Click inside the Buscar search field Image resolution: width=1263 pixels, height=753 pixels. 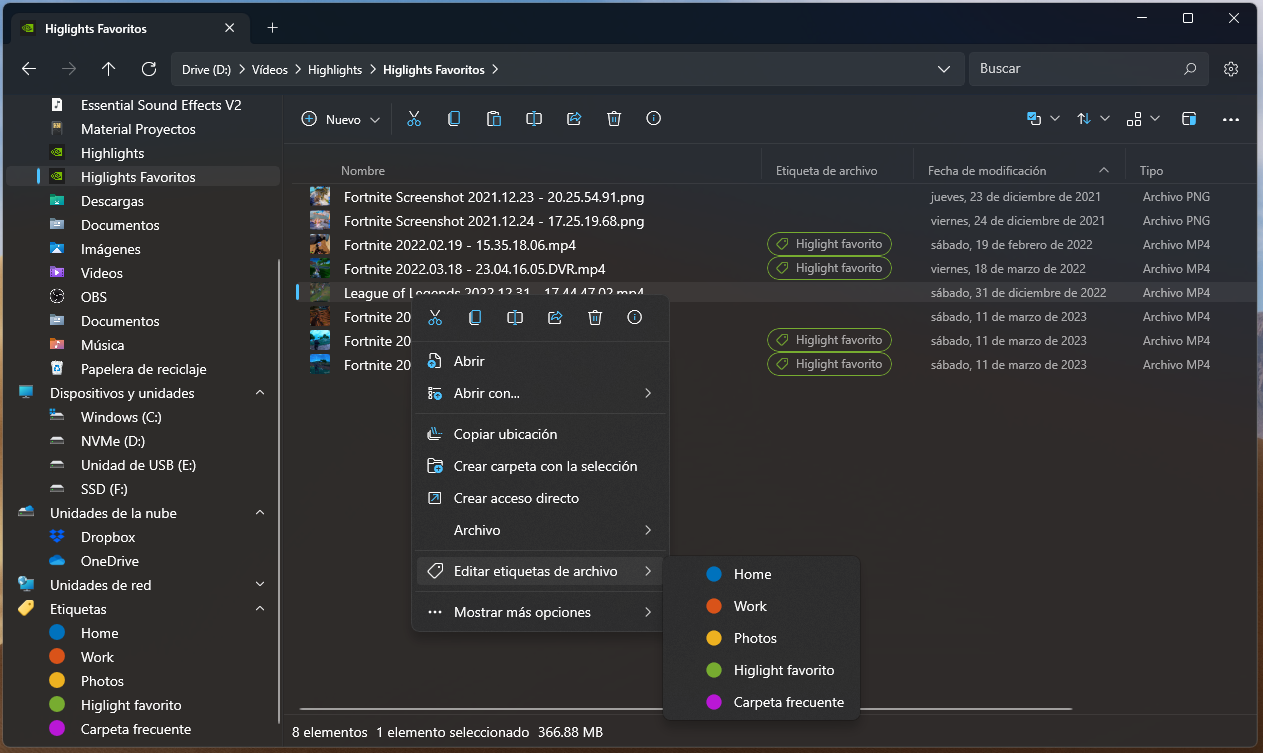click(x=1080, y=69)
